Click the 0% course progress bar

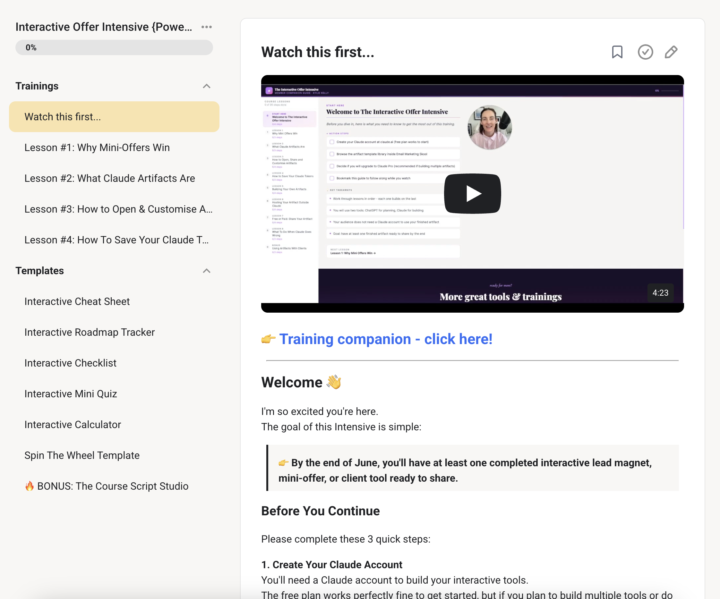coord(114,47)
